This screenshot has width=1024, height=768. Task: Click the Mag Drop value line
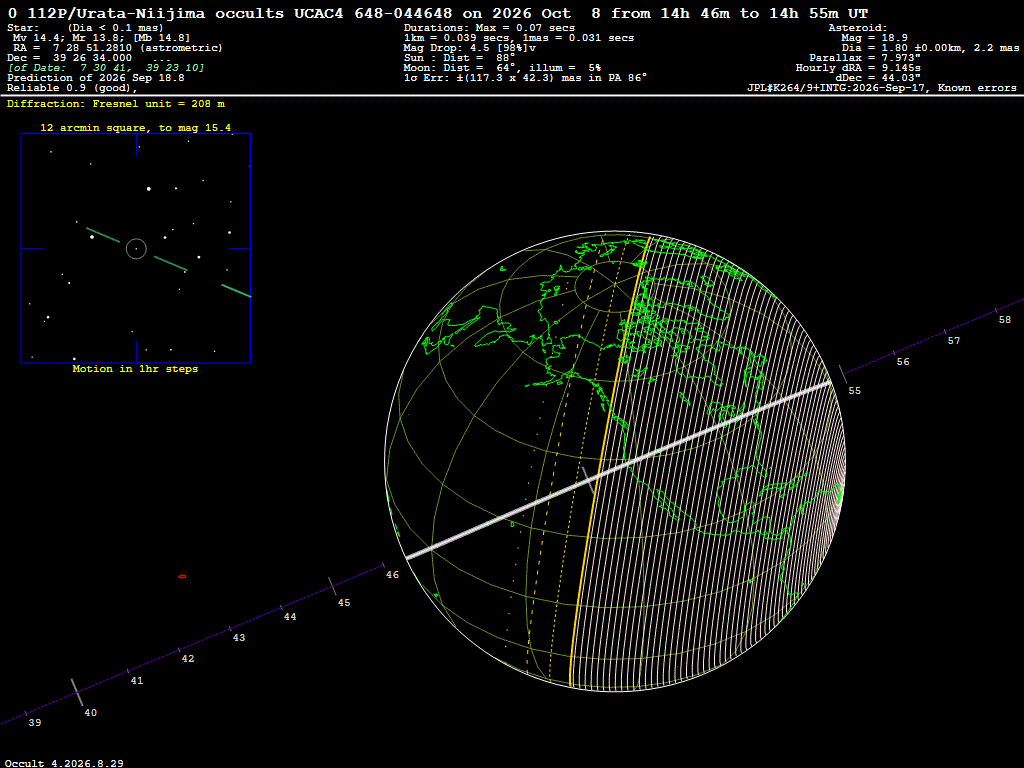click(x=470, y=48)
